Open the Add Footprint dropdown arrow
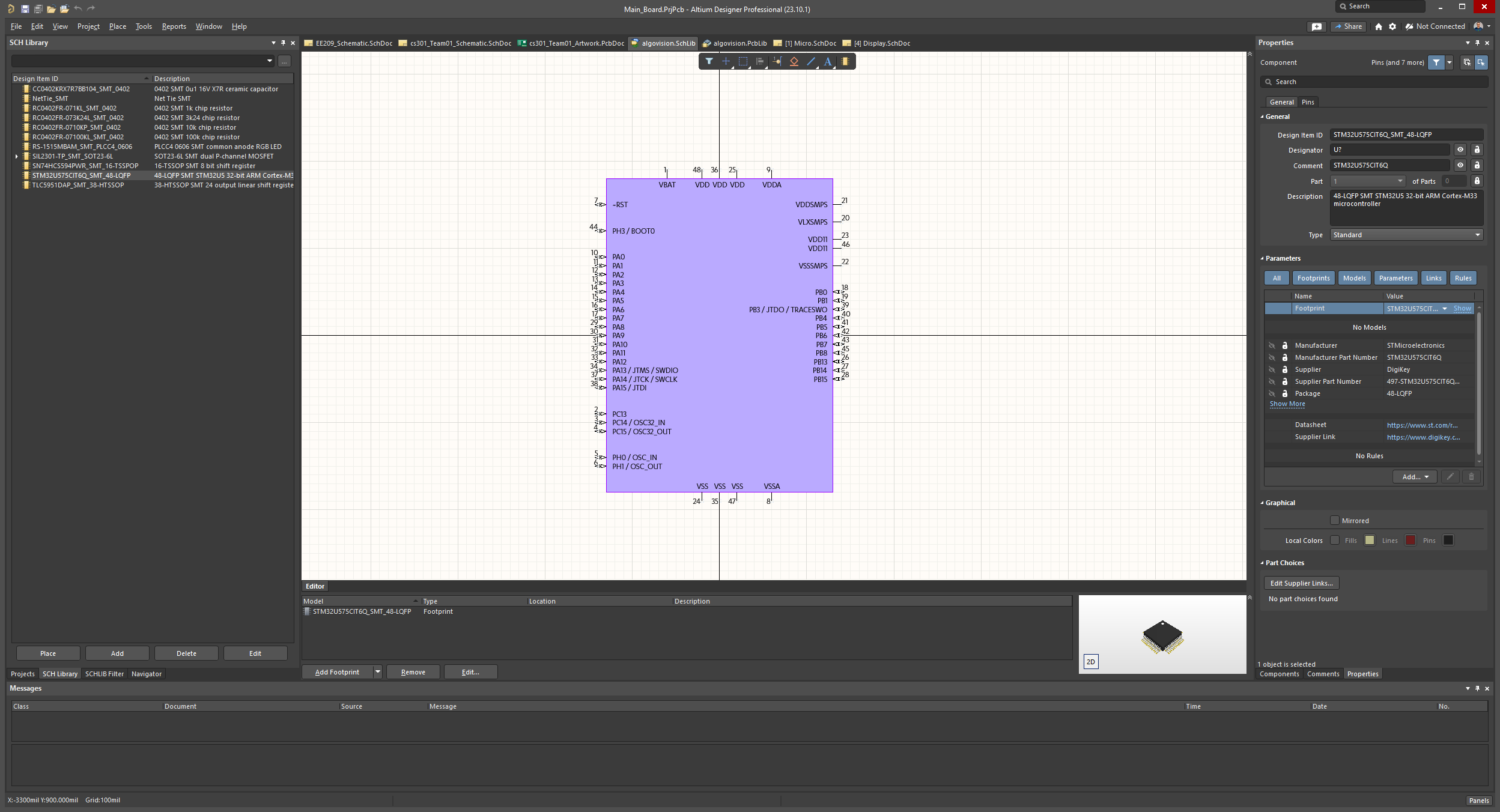Viewport: 1500px width, 812px height. coord(378,672)
